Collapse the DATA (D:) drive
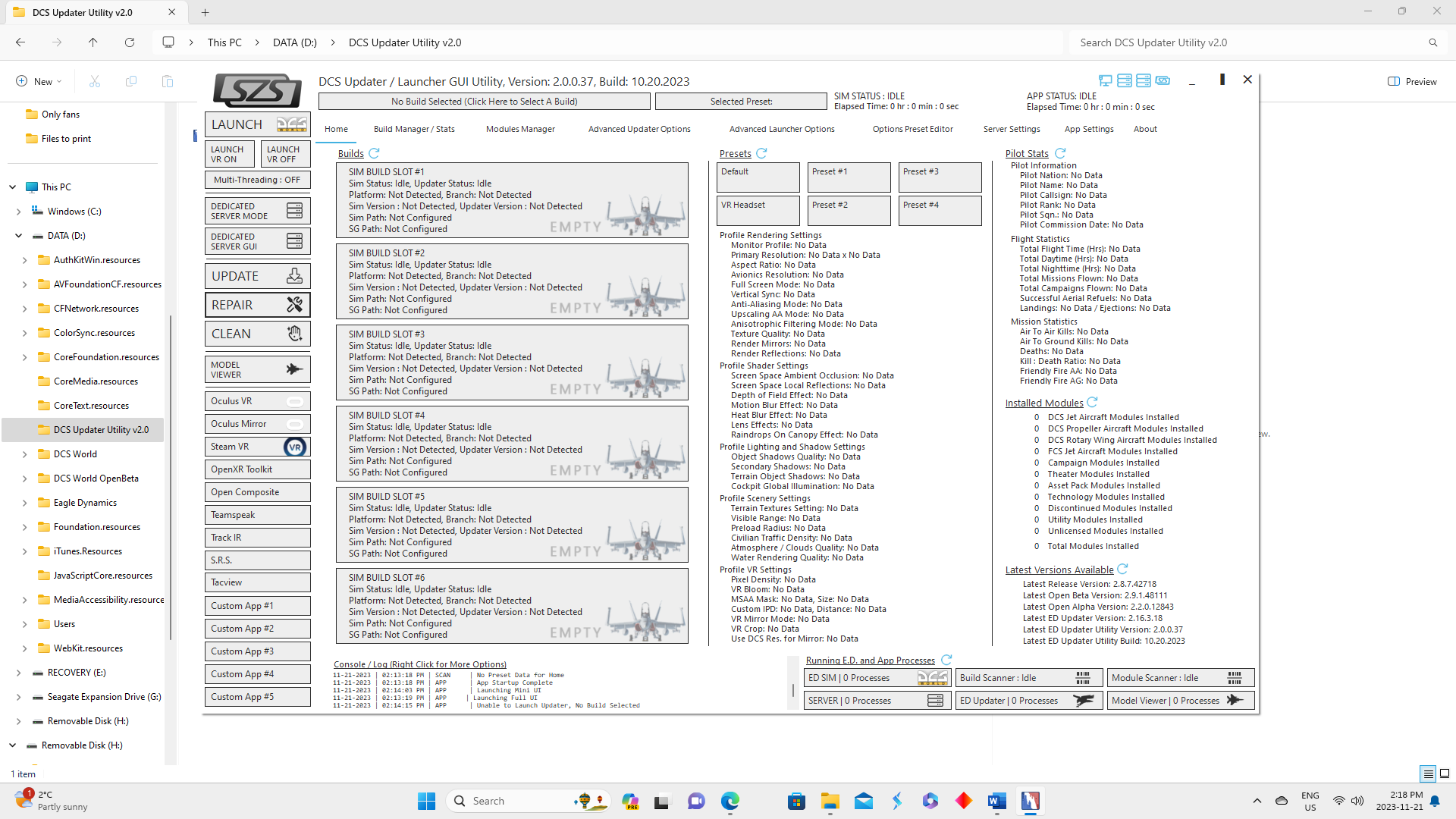The width and height of the screenshot is (1456, 819). [x=19, y=236]
